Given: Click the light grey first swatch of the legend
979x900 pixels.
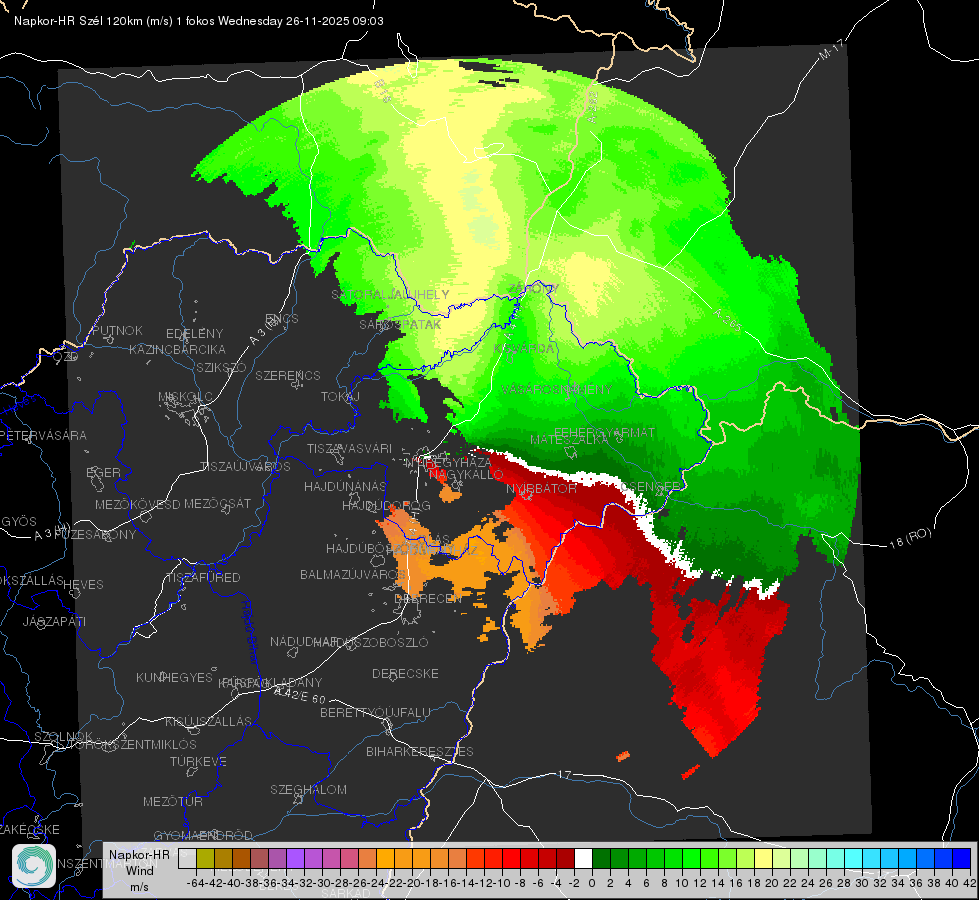Looking at the screenshot, I should pyautogui.click(x=187, y=859).
